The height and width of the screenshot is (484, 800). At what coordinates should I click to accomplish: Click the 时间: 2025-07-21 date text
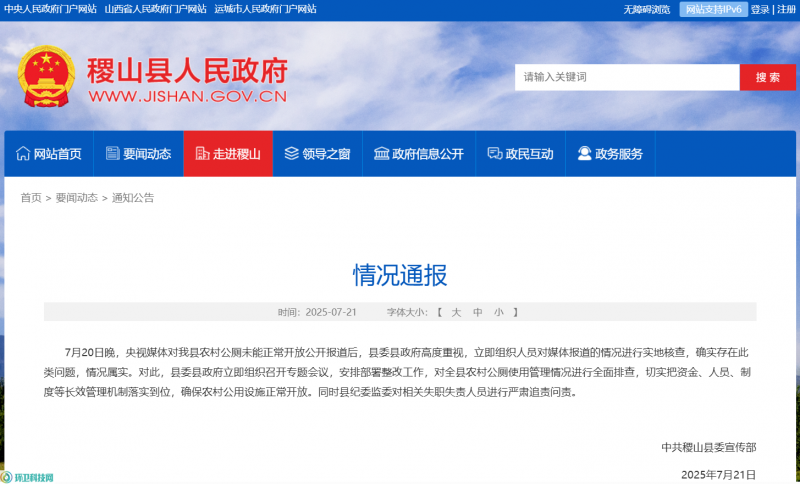tap(317, 312)
